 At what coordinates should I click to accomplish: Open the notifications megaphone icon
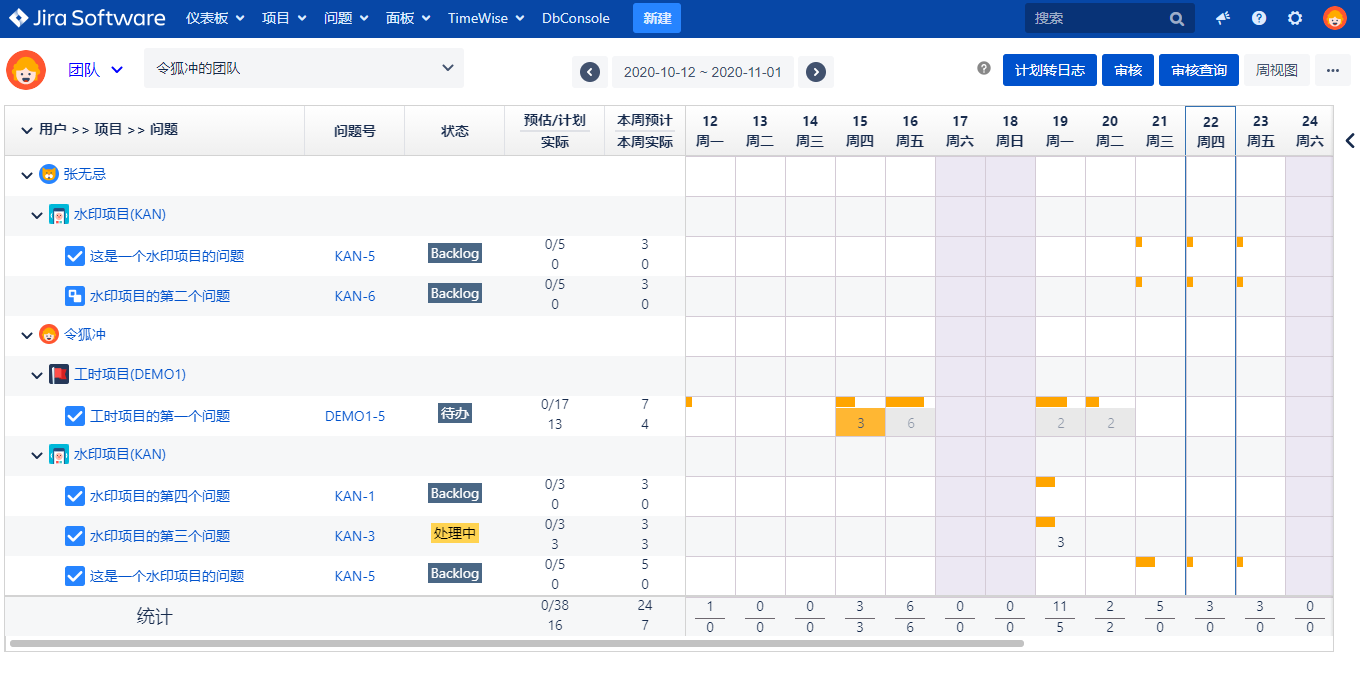click(1223, 18)
